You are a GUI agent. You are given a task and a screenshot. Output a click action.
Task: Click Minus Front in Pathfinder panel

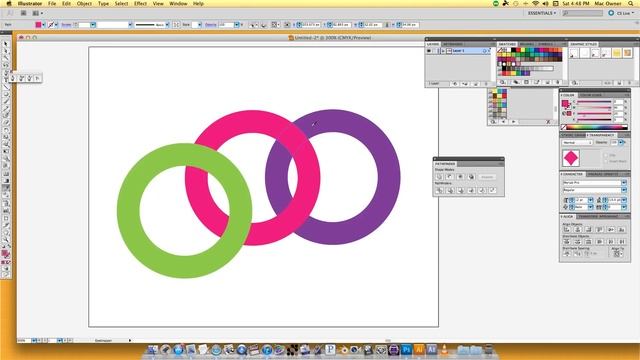450,177
